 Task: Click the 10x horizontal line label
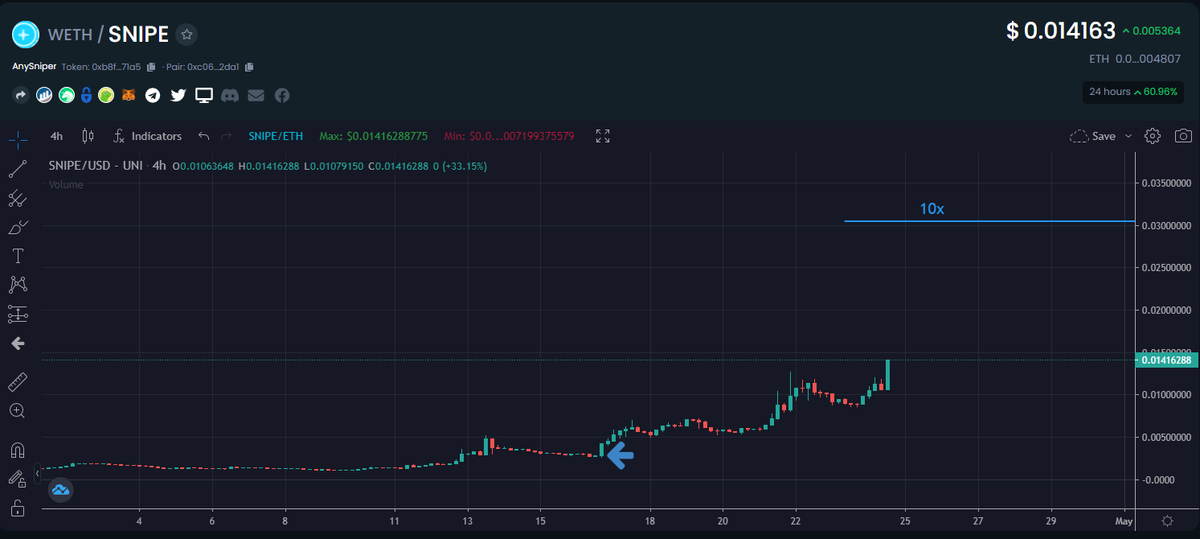(x=932, y=209)
